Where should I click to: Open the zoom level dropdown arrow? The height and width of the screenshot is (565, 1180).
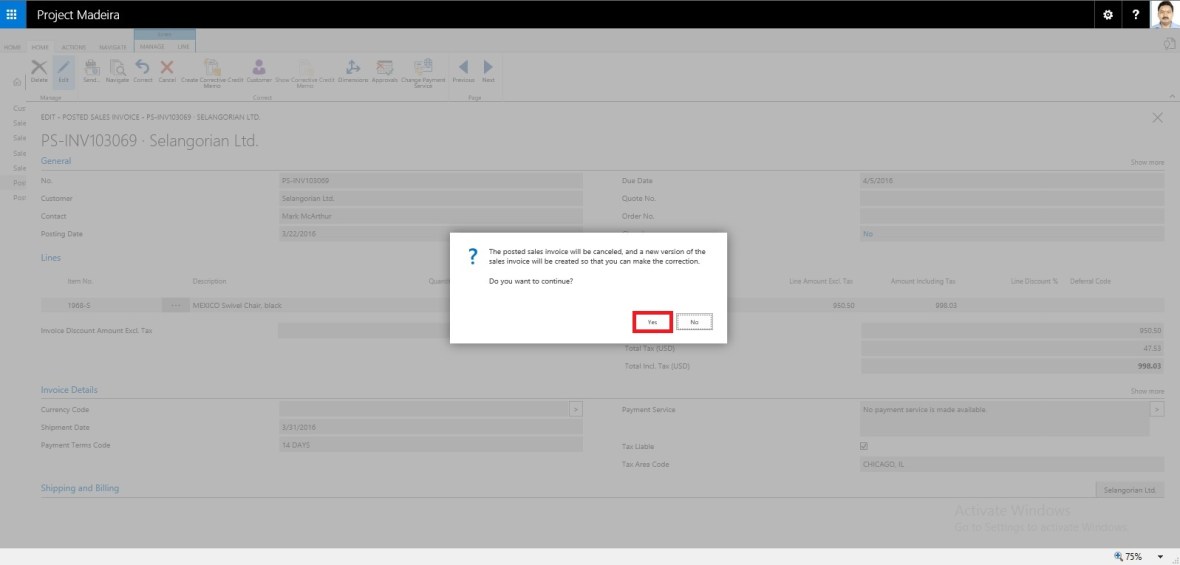(1160, 557)
